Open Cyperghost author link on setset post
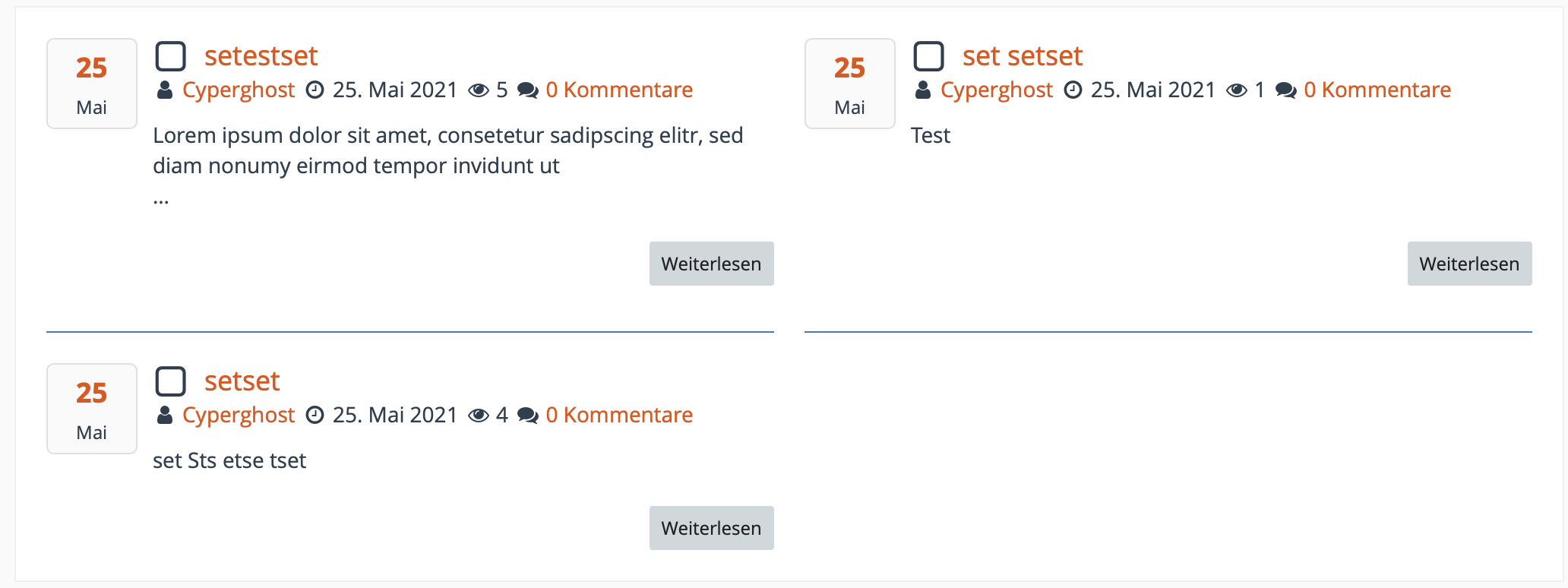 pos(239,416)
